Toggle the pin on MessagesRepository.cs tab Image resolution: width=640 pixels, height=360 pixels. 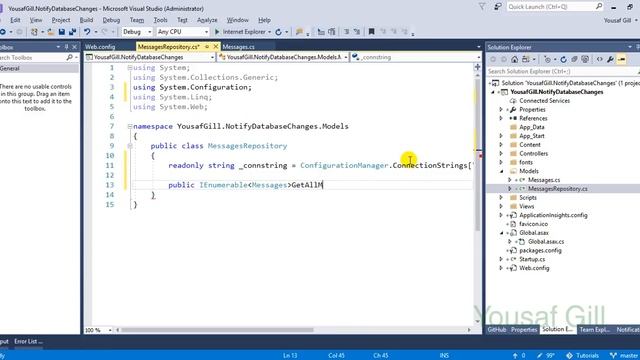pyautogui.click(x=207, y=47)
